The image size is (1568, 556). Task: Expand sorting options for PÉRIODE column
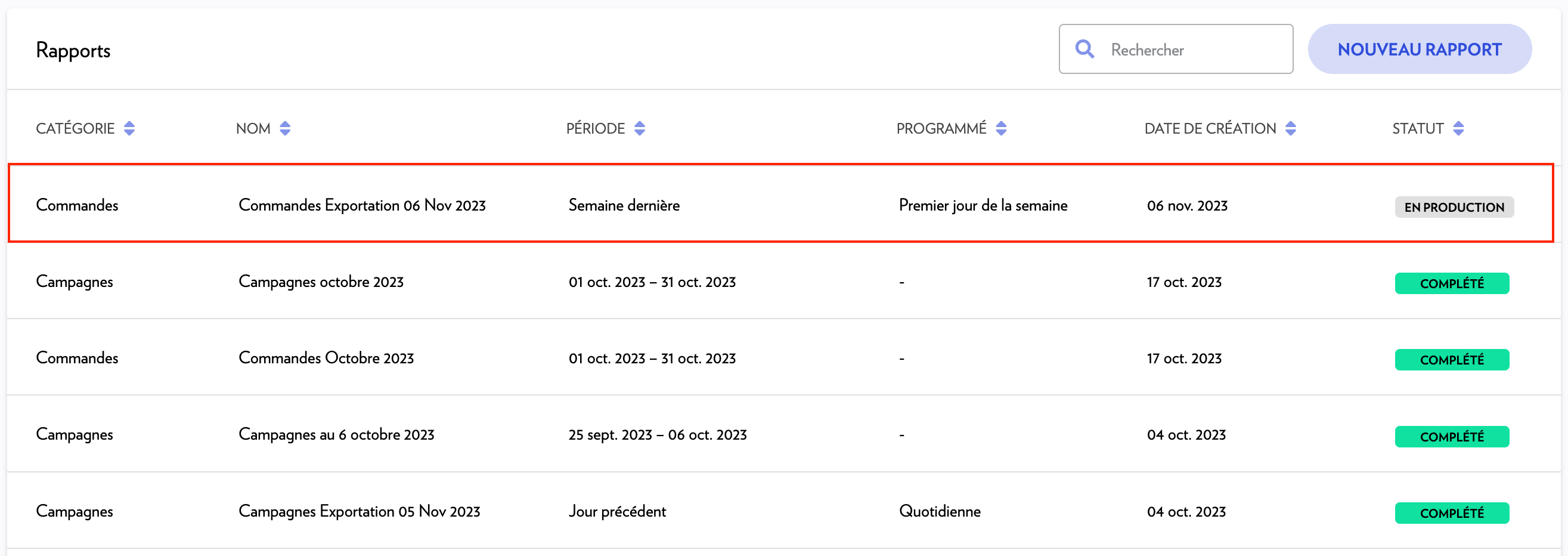coord(639,128)
